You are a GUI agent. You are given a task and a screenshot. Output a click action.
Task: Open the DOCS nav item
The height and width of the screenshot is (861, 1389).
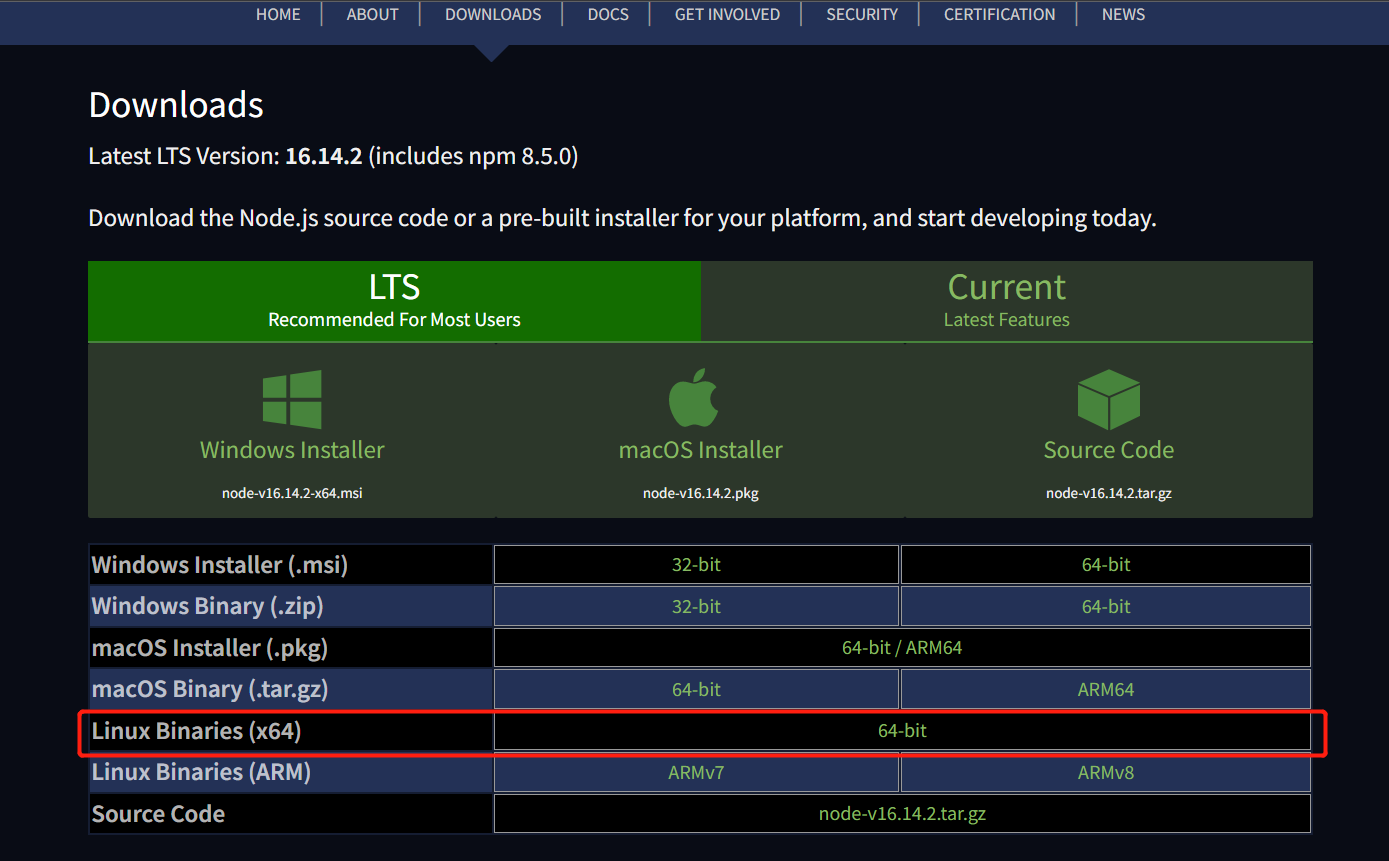click(x=608, y=14)
